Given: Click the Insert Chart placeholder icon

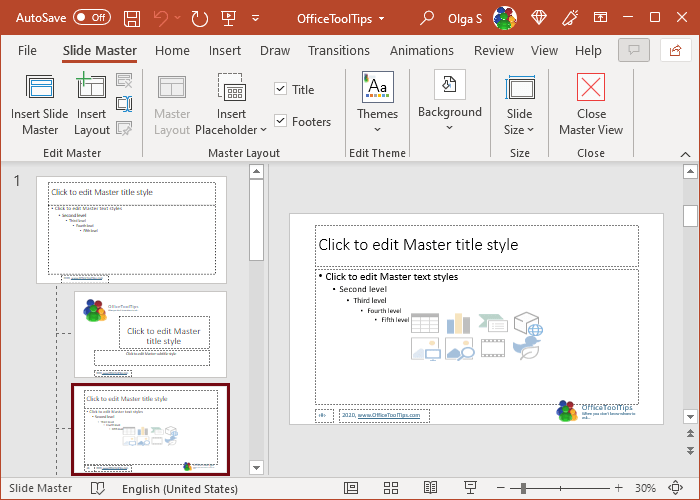Looking at the screenshot, I should pos(458,324).
